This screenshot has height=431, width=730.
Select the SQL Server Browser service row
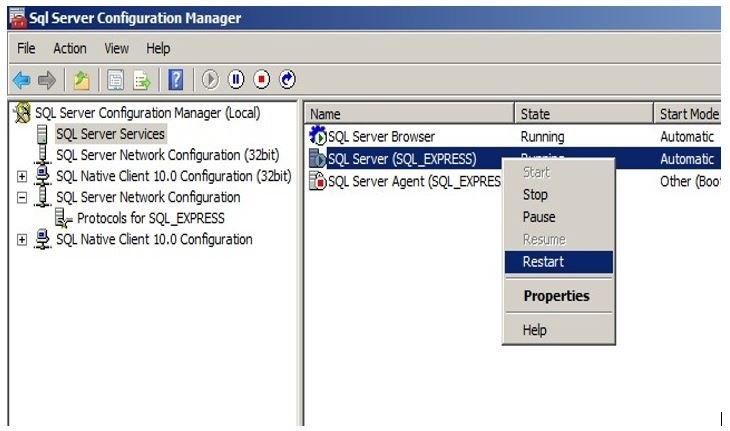pyautogui.click(x=381, y=137)
